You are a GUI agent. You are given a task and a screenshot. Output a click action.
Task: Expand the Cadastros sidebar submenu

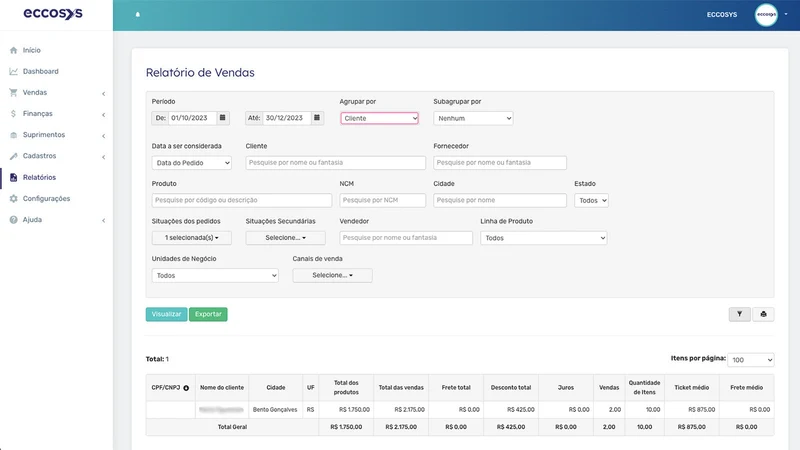[x=104, y=157]
